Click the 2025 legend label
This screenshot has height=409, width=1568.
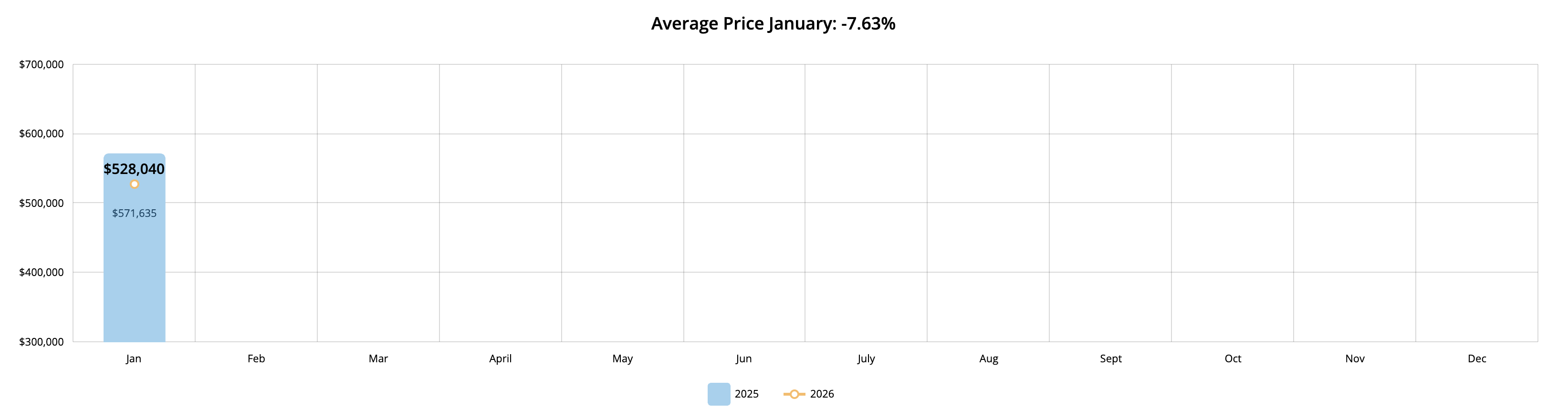tap(746, 394)
